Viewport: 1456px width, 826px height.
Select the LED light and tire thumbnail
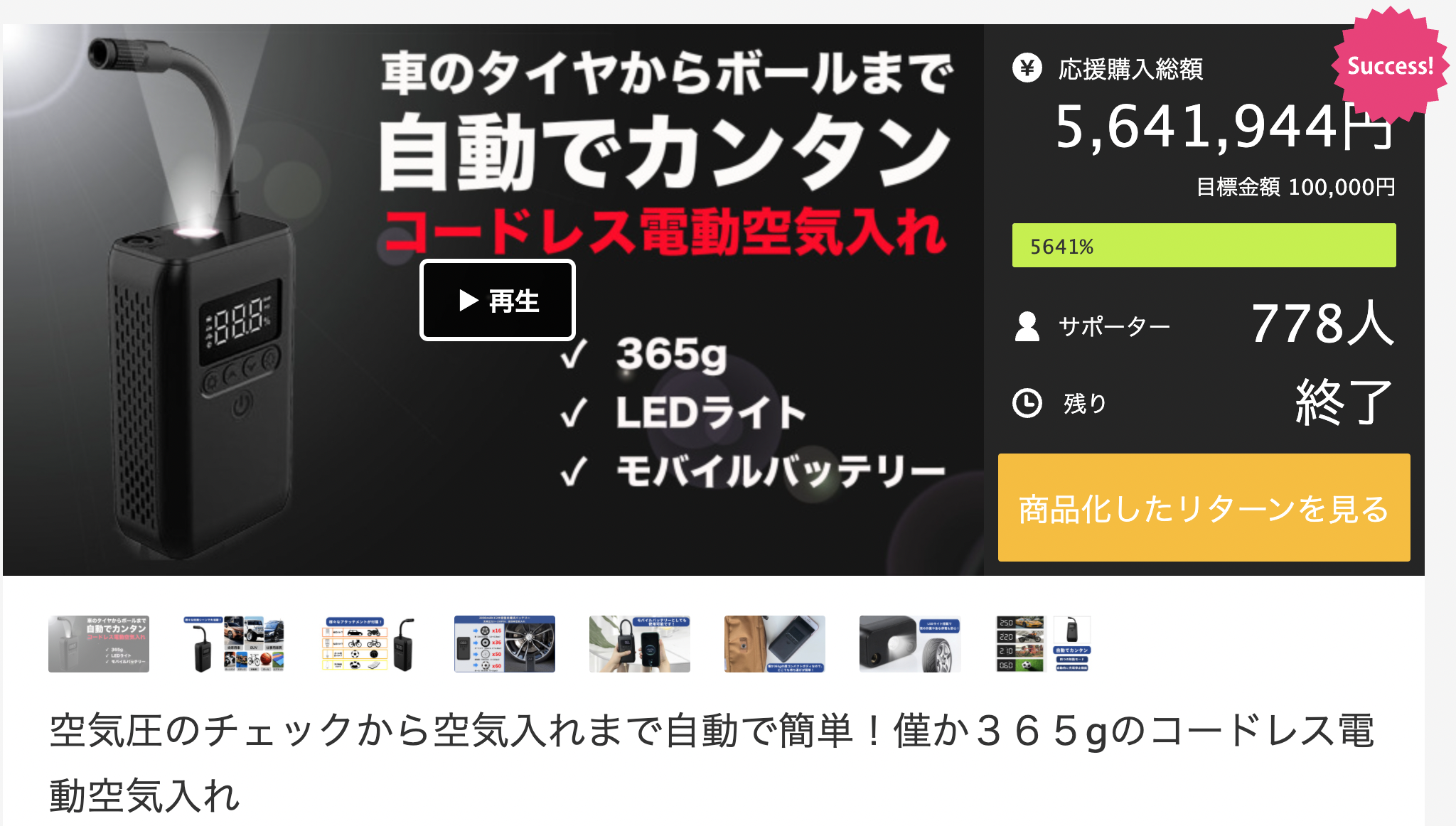910,644
